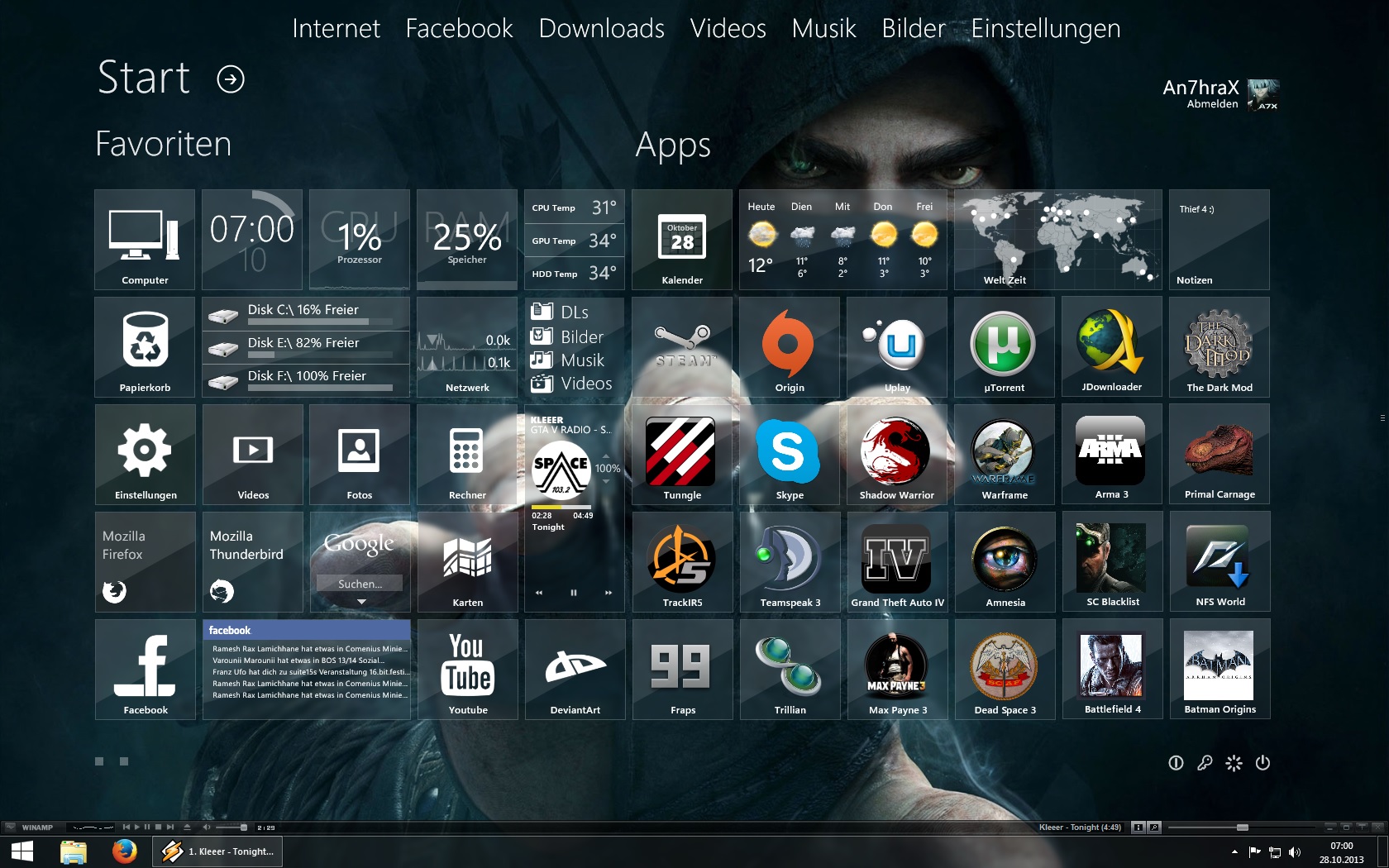Open the TrackIR5 tile
This screenshot has width=1389, height=868.
682,562
